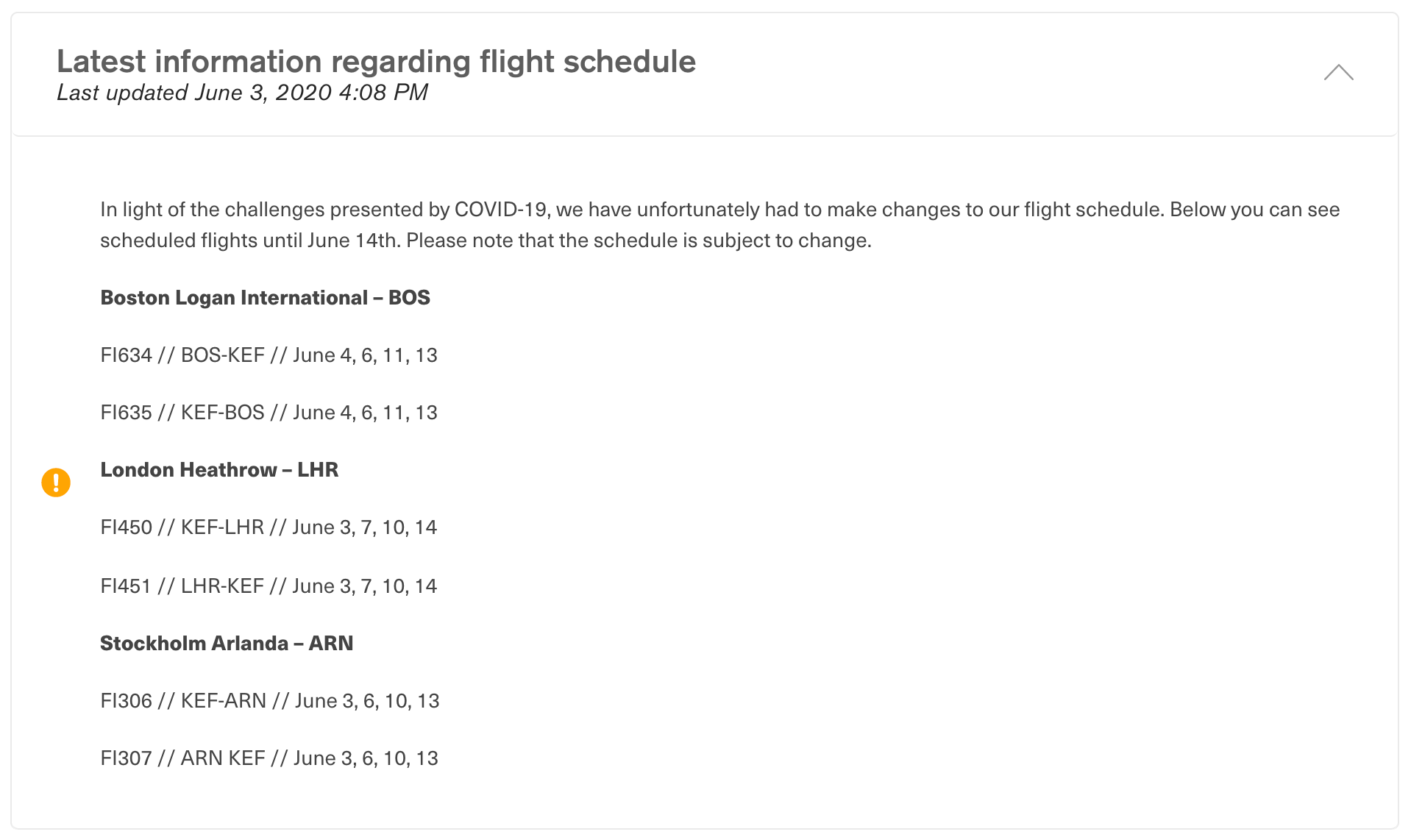Screen dimensions: 1411x840
Task: Click the FI451 dates 'June 3, 7, 10, 14'
Action: pyautogui.click(x=364, y=586)
